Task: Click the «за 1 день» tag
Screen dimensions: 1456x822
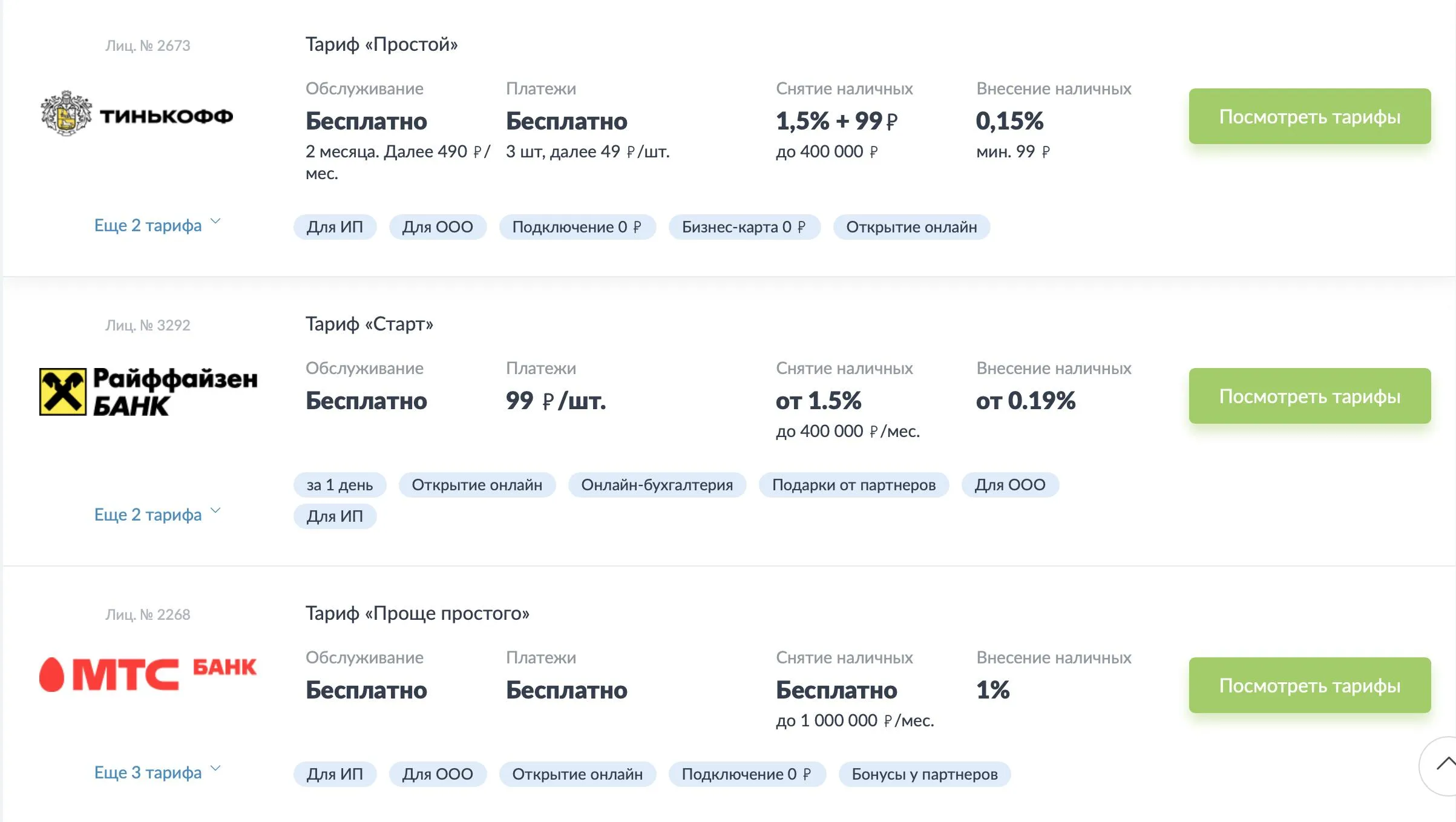Action: 339,485
